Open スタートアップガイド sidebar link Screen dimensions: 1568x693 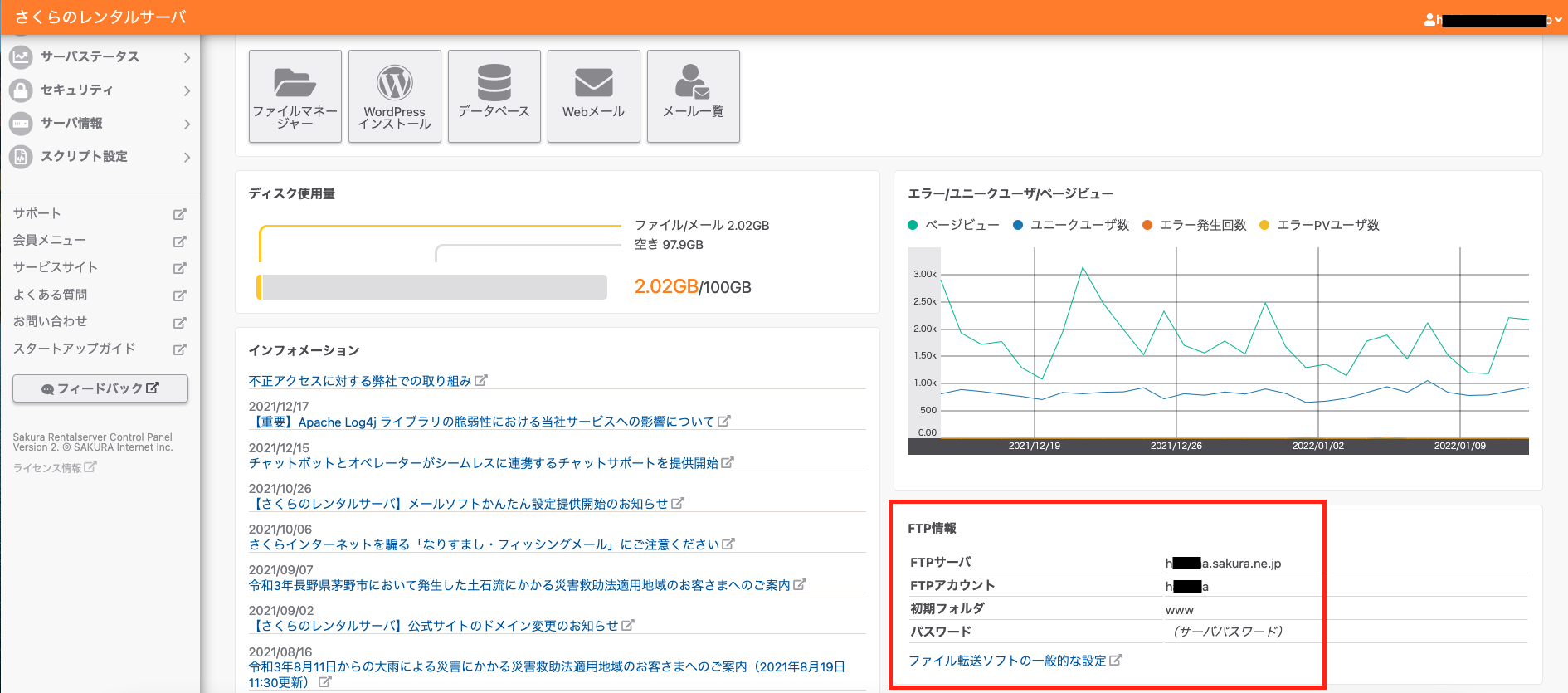coord(74,349)
